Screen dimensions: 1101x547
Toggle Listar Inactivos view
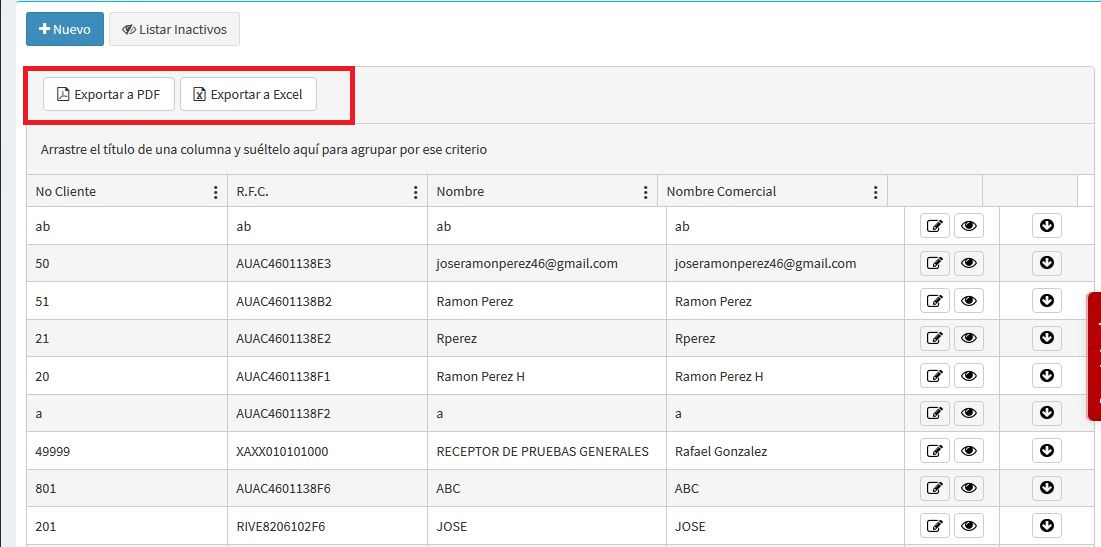174,30
